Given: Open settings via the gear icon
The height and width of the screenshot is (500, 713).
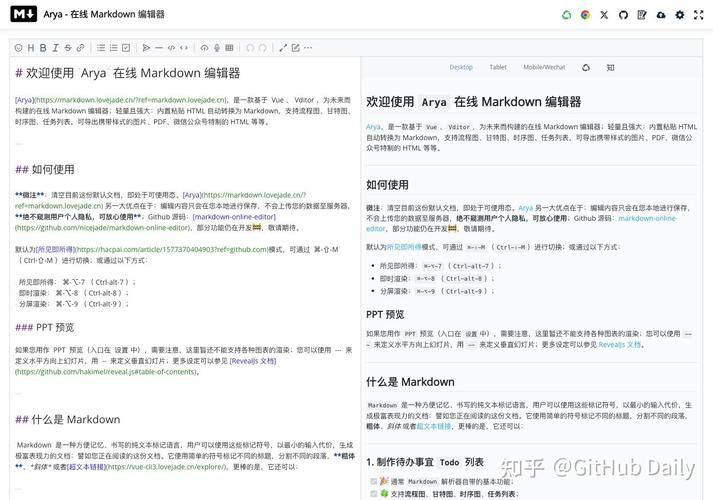Looking at the screenshot, I should point(680,15).
